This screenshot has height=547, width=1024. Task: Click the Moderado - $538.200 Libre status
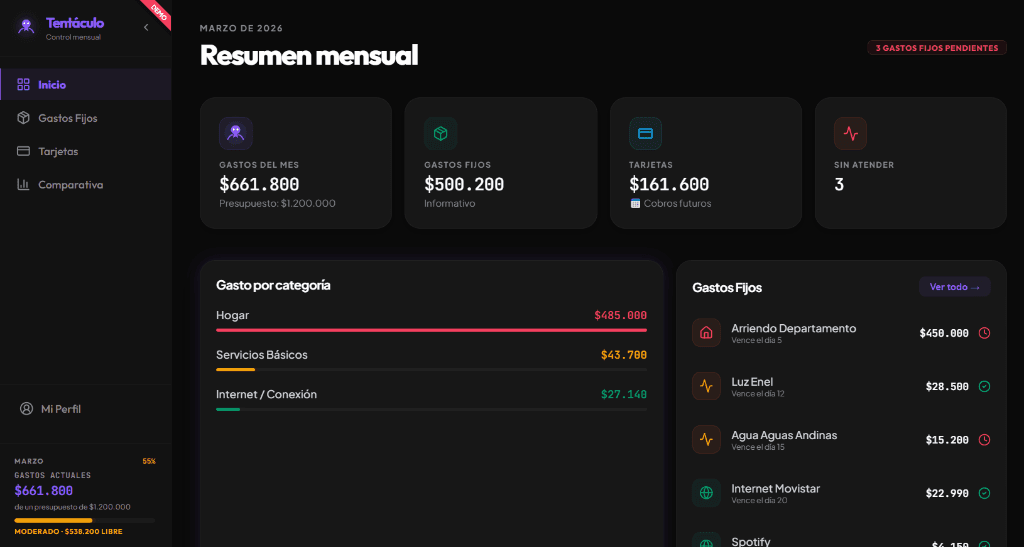pyautogui.click(x=69, y=532)
